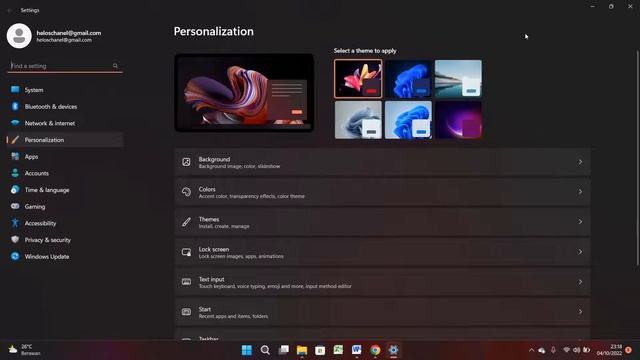
Task: Open System settings icon in sidebar
Action: coord(15,89)
